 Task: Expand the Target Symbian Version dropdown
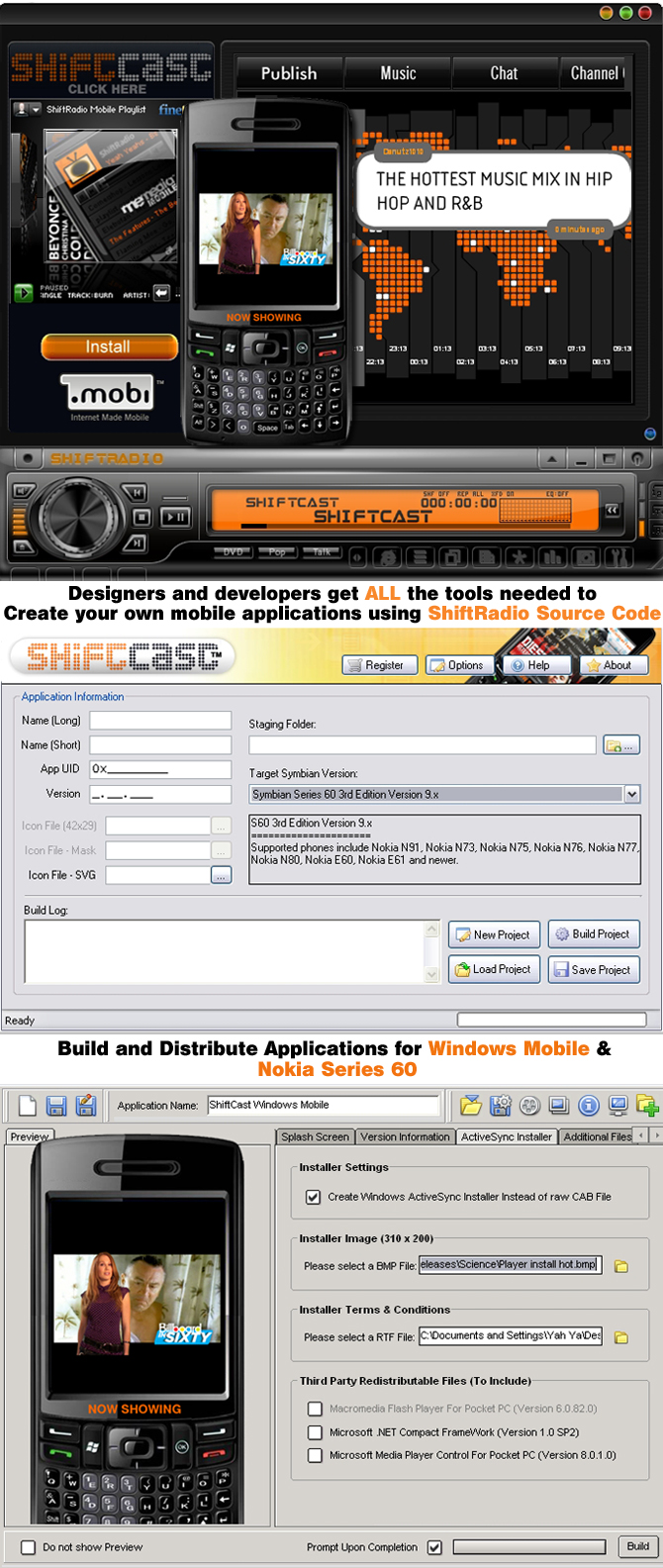click(x=632, y=794)
